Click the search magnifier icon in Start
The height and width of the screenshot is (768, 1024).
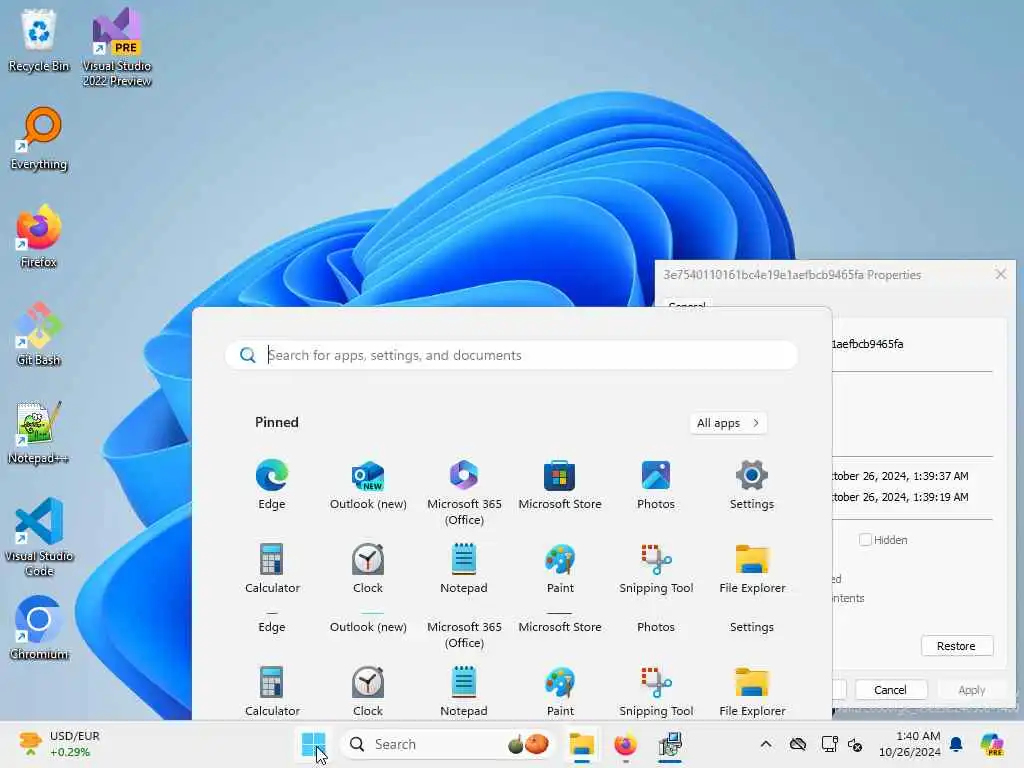coord(248,355)
